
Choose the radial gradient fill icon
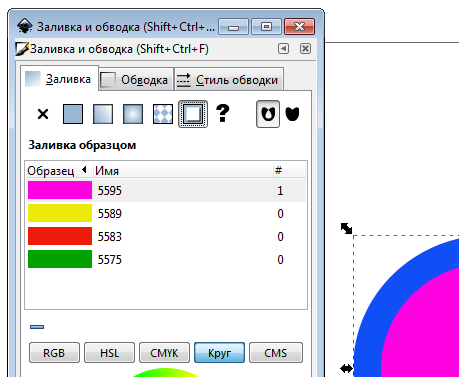(133, 114)
